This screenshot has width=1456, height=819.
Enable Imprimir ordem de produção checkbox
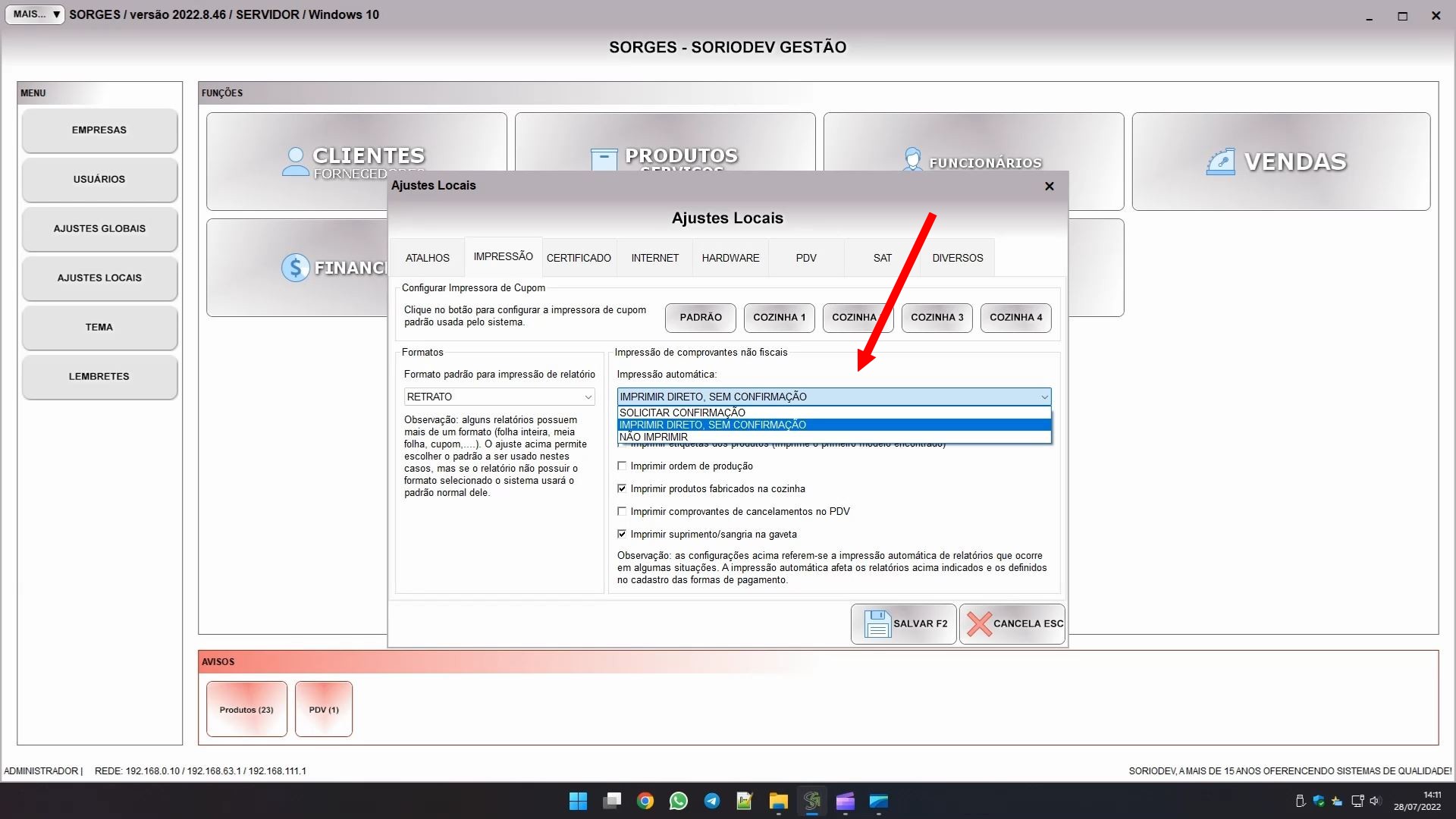(x=622, y=466)
